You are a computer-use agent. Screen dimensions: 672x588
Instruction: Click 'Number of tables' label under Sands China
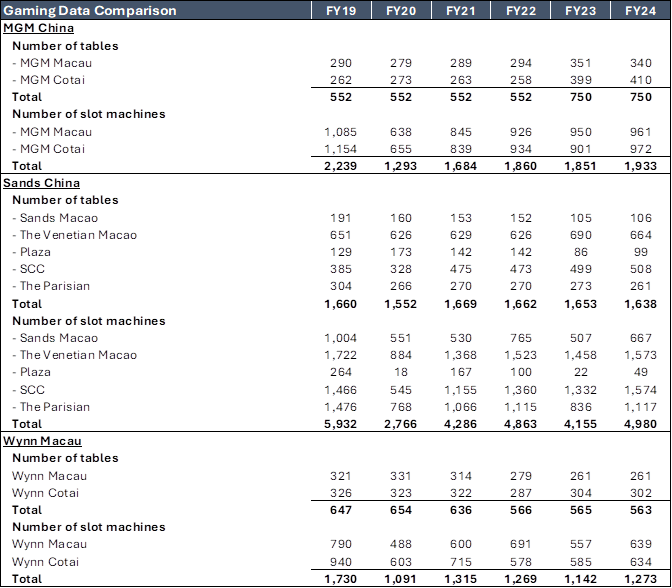65,200
